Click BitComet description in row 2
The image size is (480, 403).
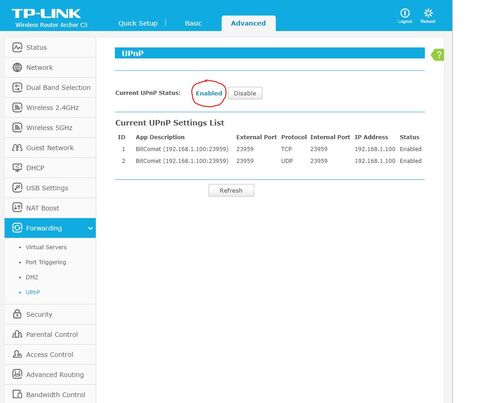tap(182, 161)
